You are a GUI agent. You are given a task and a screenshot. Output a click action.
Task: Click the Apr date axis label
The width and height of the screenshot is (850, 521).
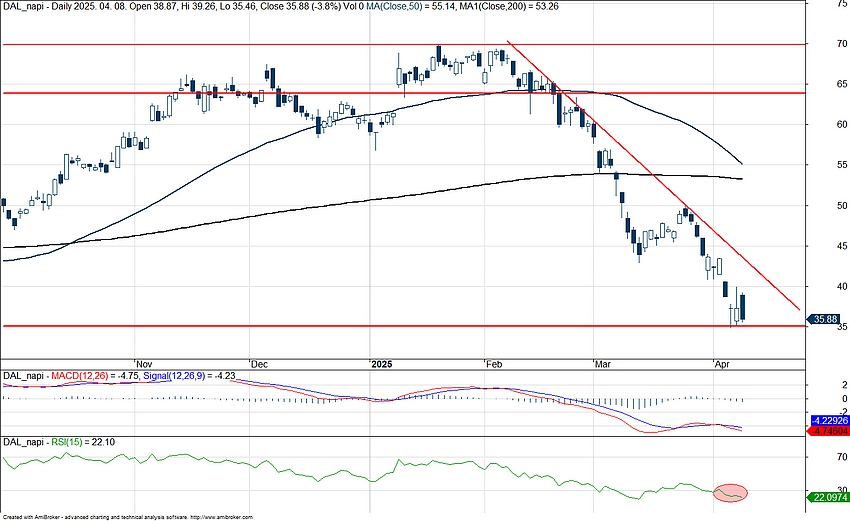coord(722,364)
